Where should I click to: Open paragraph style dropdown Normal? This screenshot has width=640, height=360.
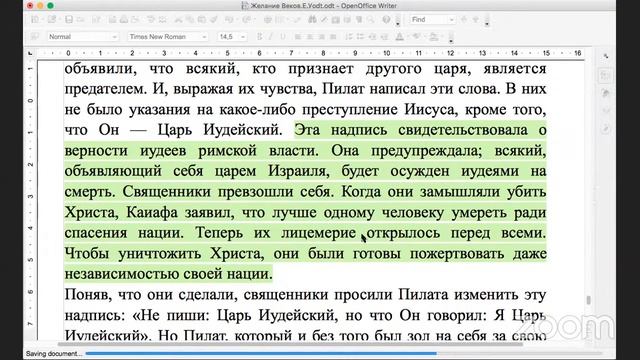115,37
